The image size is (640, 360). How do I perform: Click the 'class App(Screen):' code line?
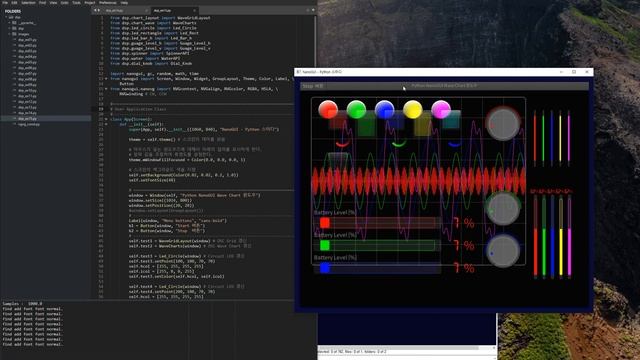[131, 119]
